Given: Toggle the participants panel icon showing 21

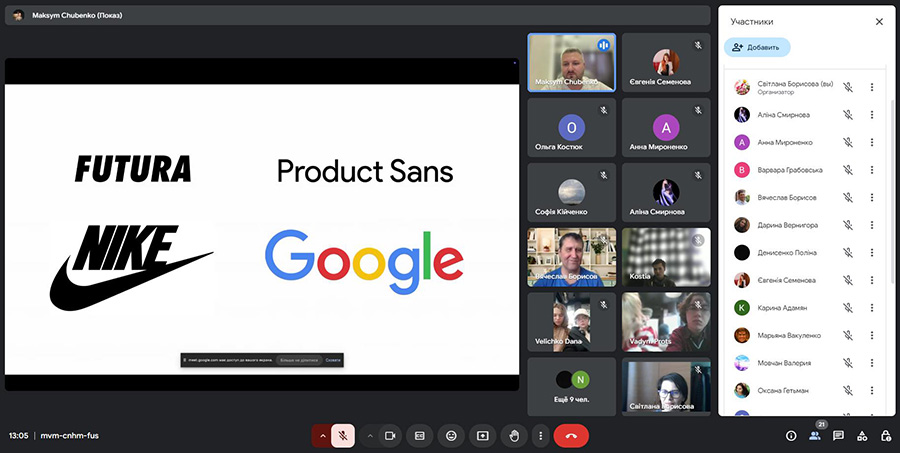Looking at the screenshot, I should pyautogui.click(x=814, y=436).
